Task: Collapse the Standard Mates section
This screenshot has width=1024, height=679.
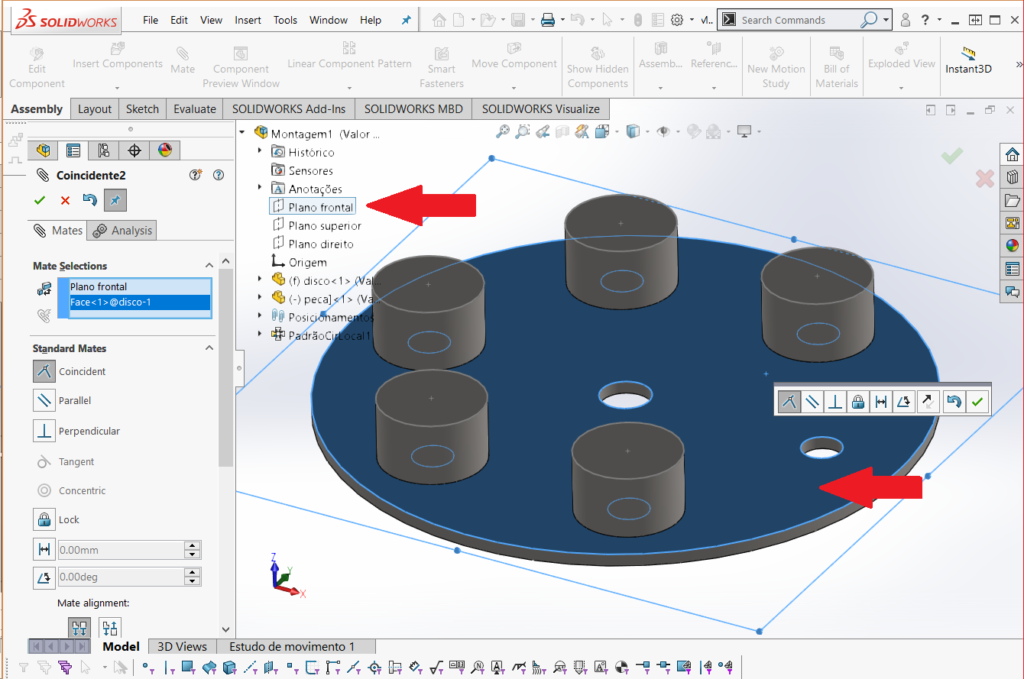Action: pos(210,348)
